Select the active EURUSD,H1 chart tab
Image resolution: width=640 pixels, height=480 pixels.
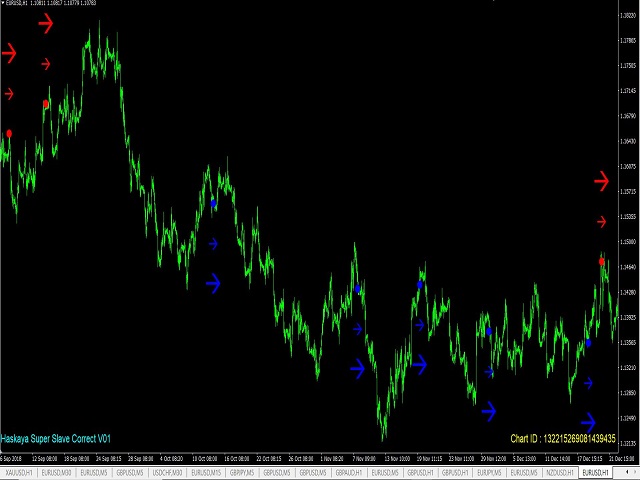(596, 473)
